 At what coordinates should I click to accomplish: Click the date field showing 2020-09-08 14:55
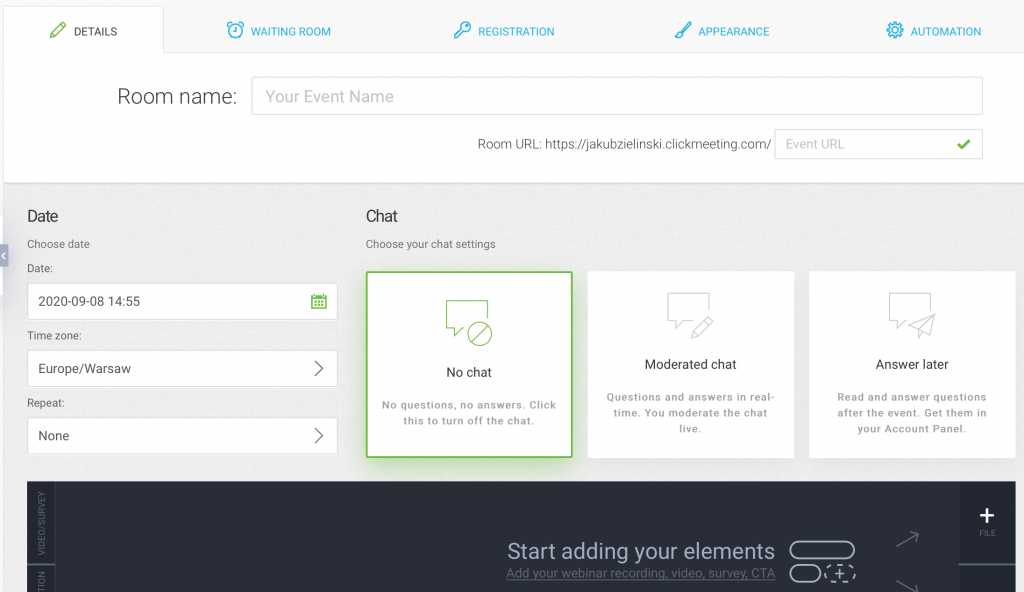coord(182,301)
